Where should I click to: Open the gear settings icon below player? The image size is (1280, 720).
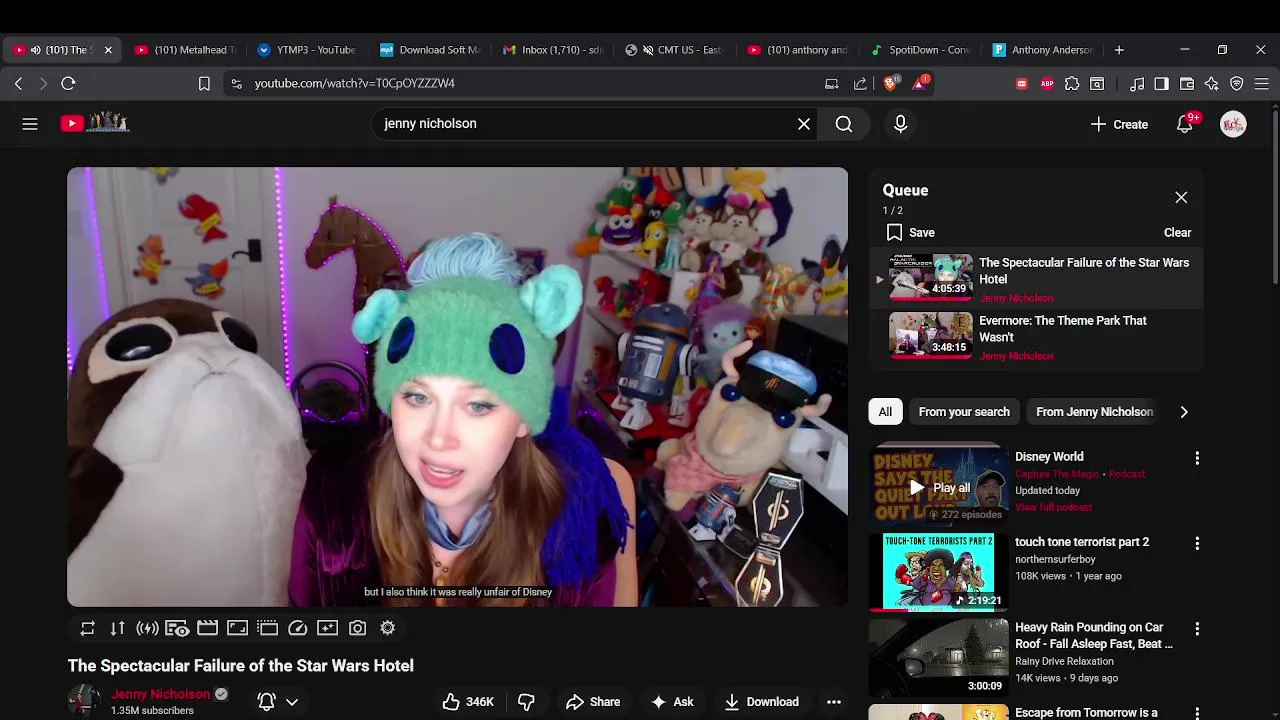387,628
